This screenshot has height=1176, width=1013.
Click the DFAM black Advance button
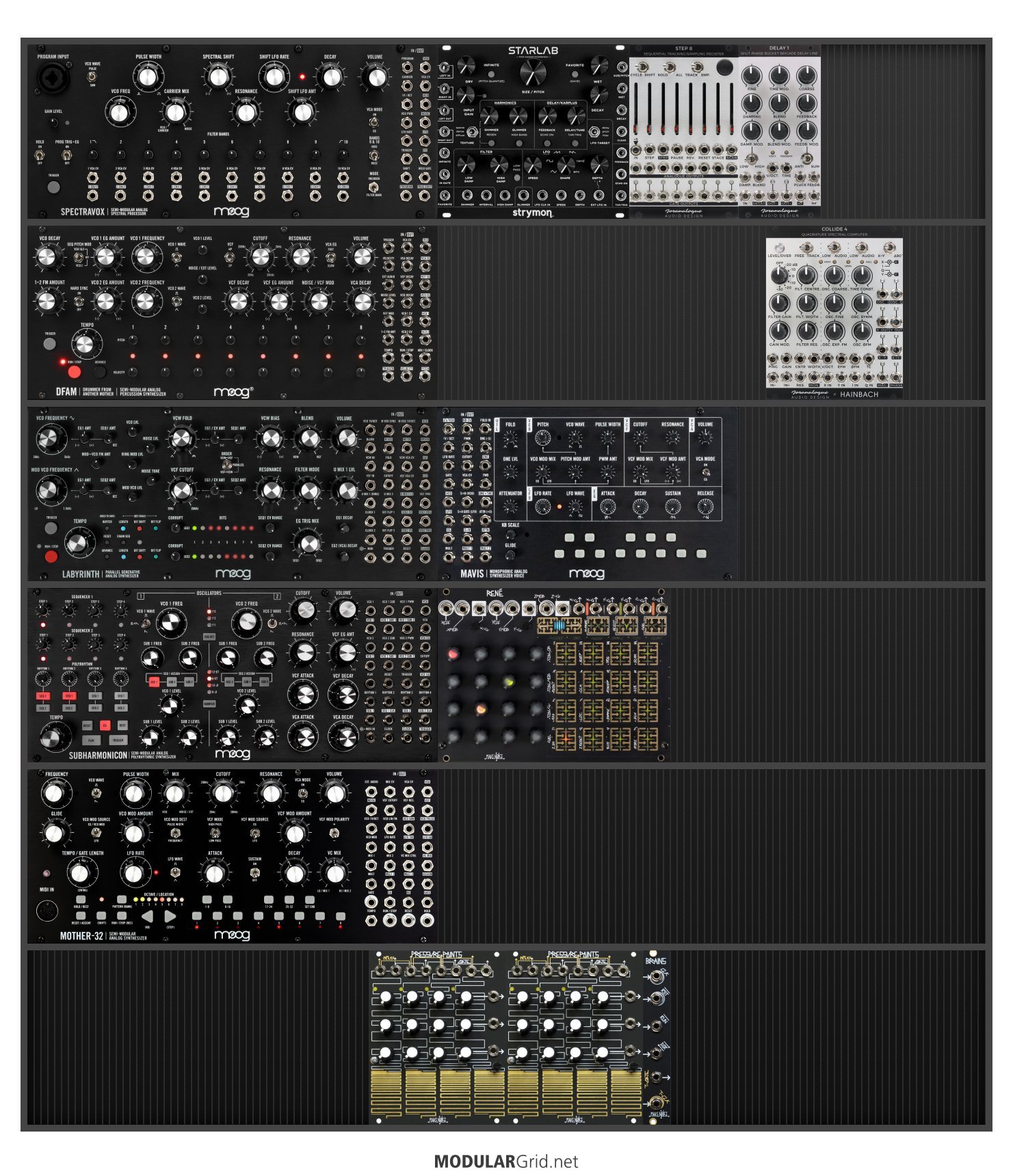pos(100,372)
